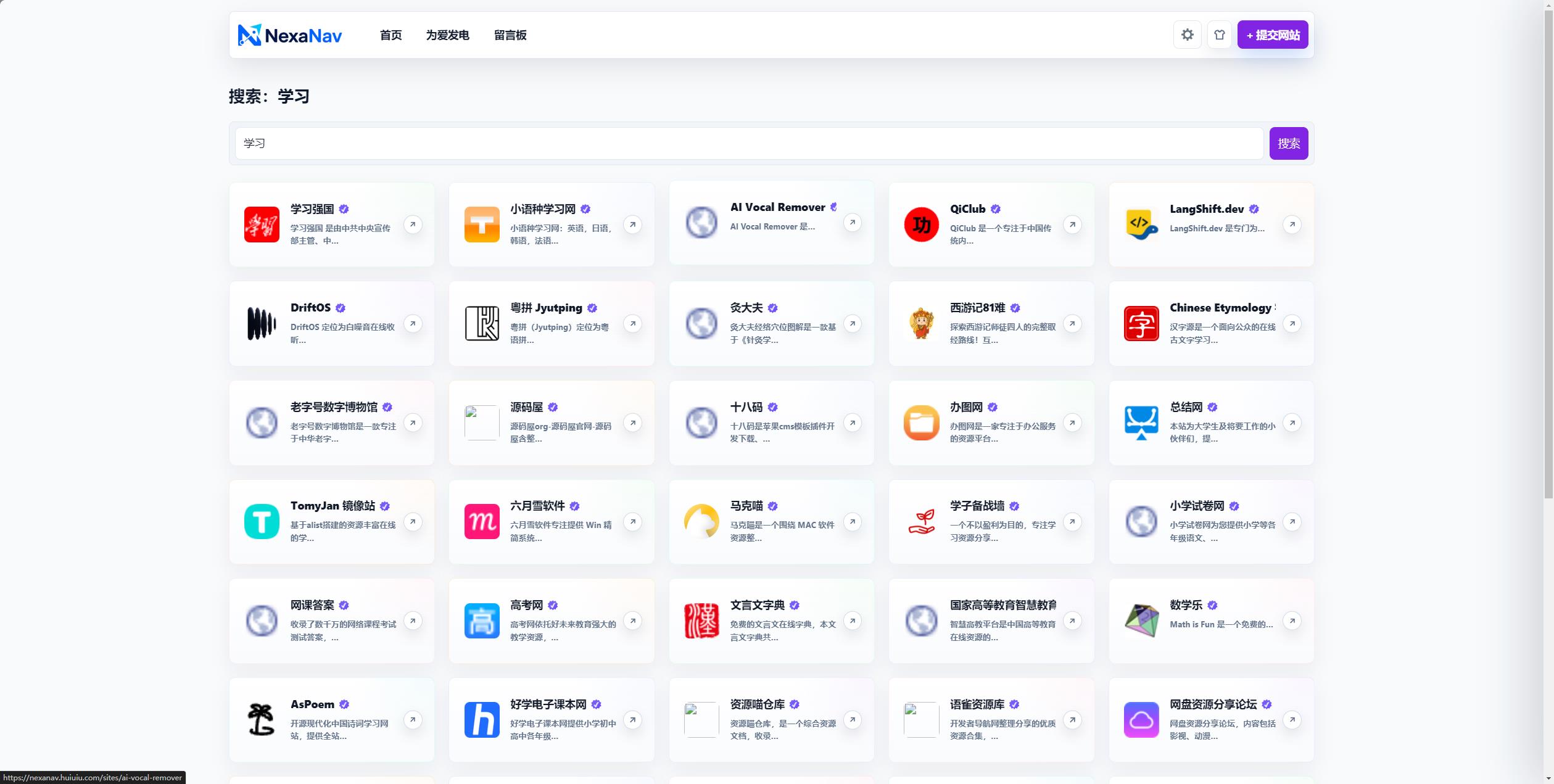Image resolution: width=1554 pixels, height=784 pixels.
Task: Click the palm tree AsPoem logo
Action: 262,720
